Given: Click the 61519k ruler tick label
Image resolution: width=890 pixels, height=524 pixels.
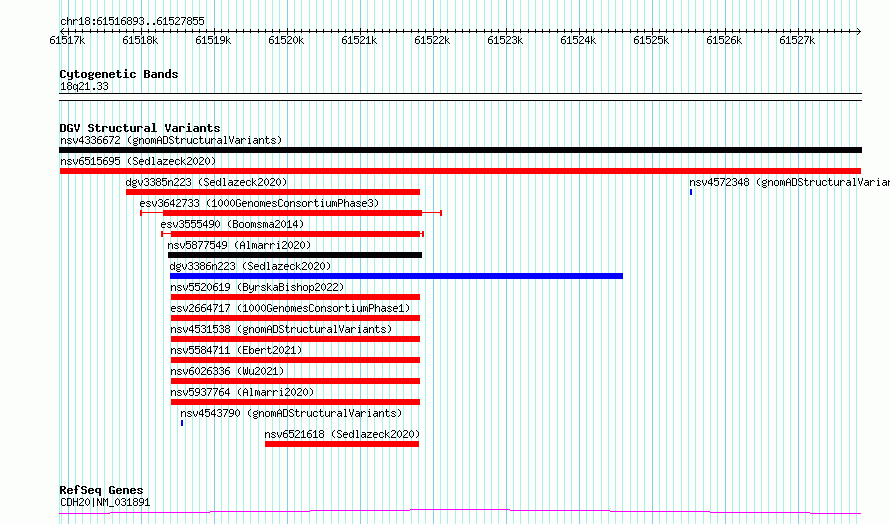Looking at the screenshot, I should (213, 41).
